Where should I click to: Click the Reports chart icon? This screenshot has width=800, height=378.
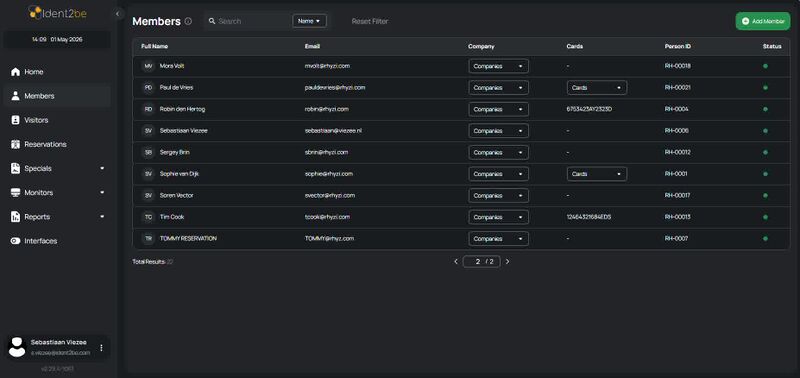(15, 217)
